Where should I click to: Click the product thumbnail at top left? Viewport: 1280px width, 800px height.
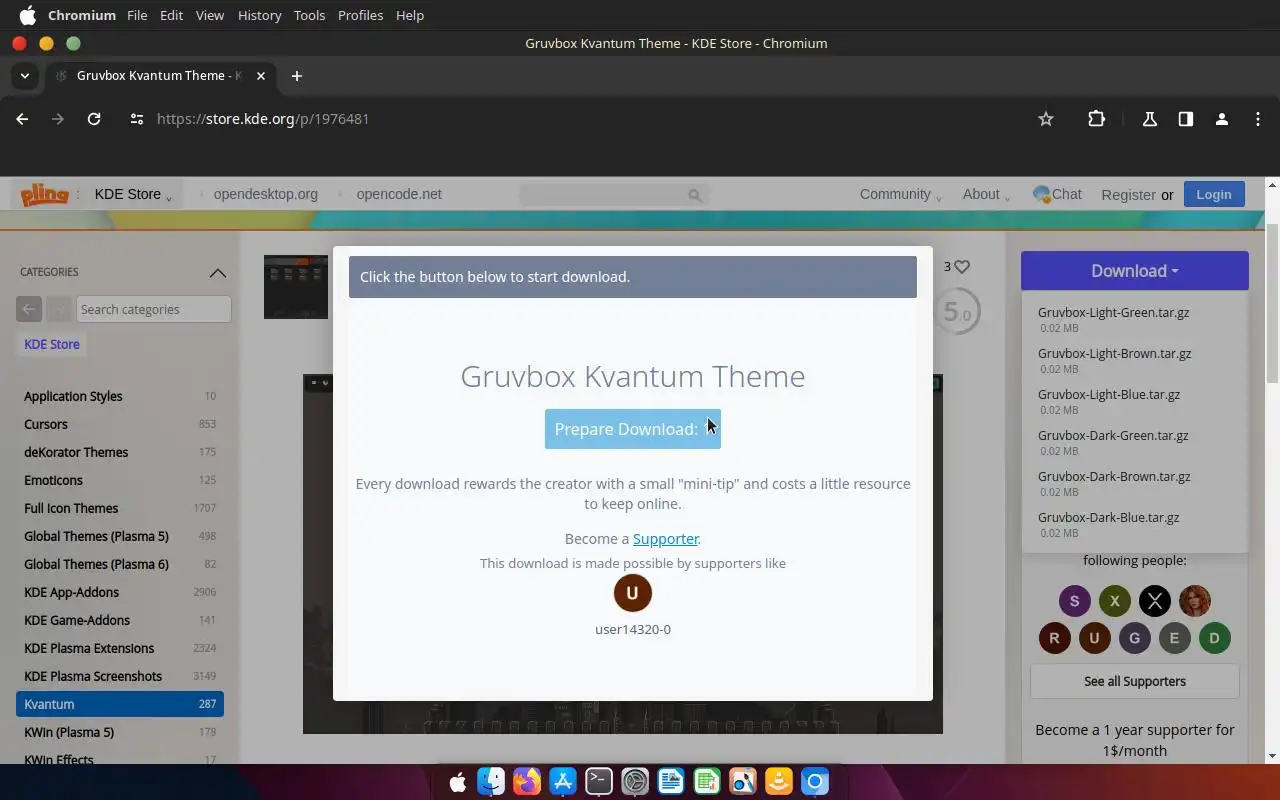pos(296,287)
